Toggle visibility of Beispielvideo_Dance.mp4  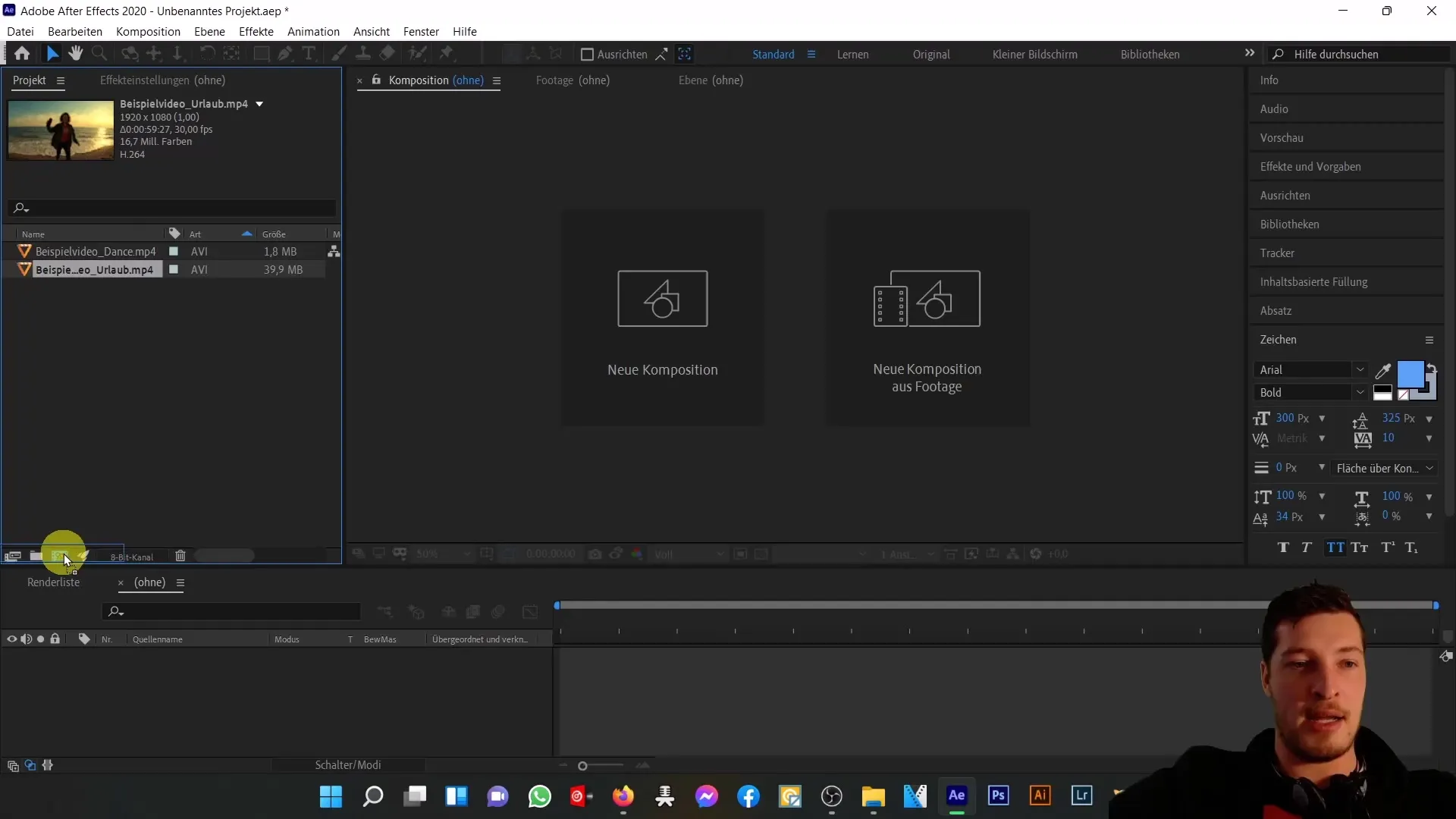click(172, 251)
